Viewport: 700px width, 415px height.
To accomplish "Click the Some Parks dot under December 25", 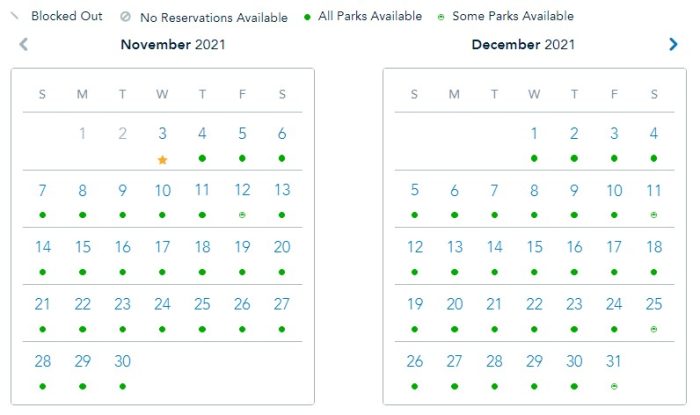I will click(654, 329).
